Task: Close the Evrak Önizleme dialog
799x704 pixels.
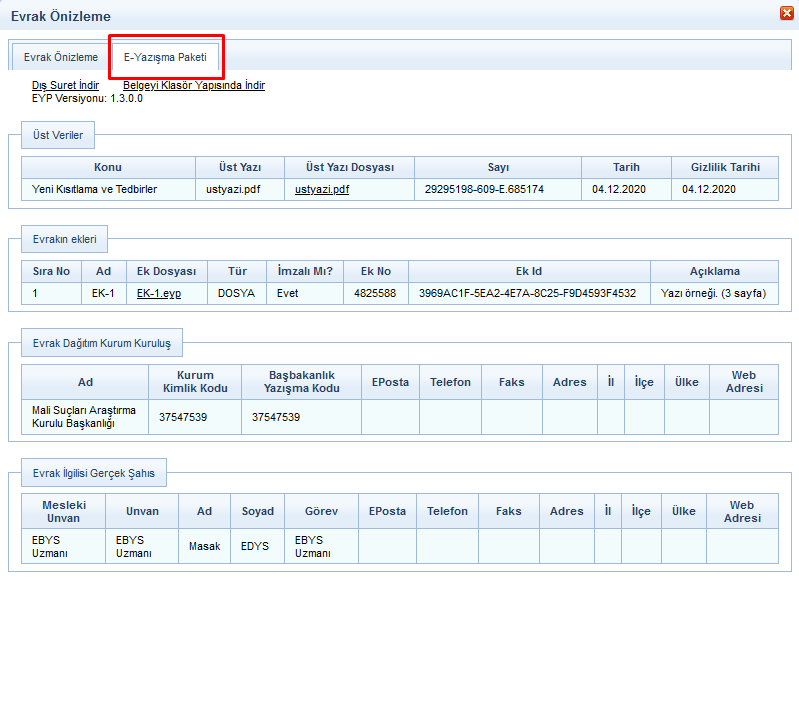Action: (x=787, y=14)
